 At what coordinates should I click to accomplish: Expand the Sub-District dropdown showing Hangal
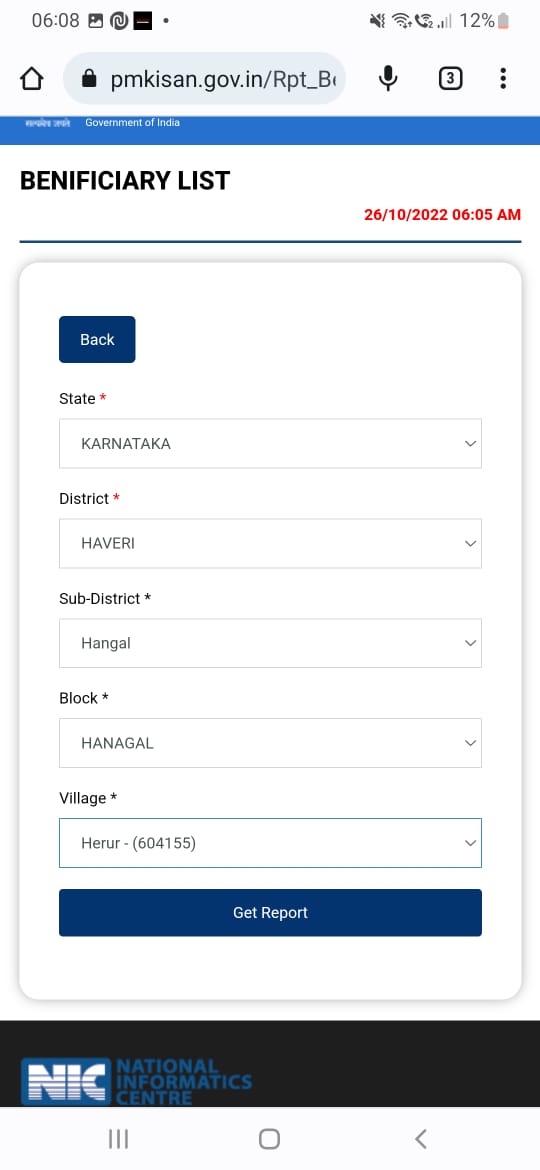coord(270,643)
